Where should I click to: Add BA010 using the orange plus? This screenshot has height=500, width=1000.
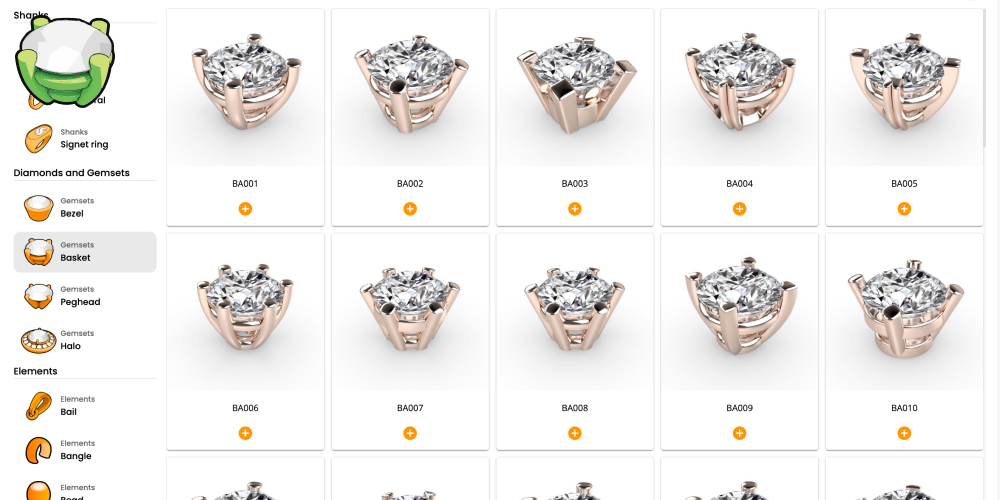[x=904, y=433]
